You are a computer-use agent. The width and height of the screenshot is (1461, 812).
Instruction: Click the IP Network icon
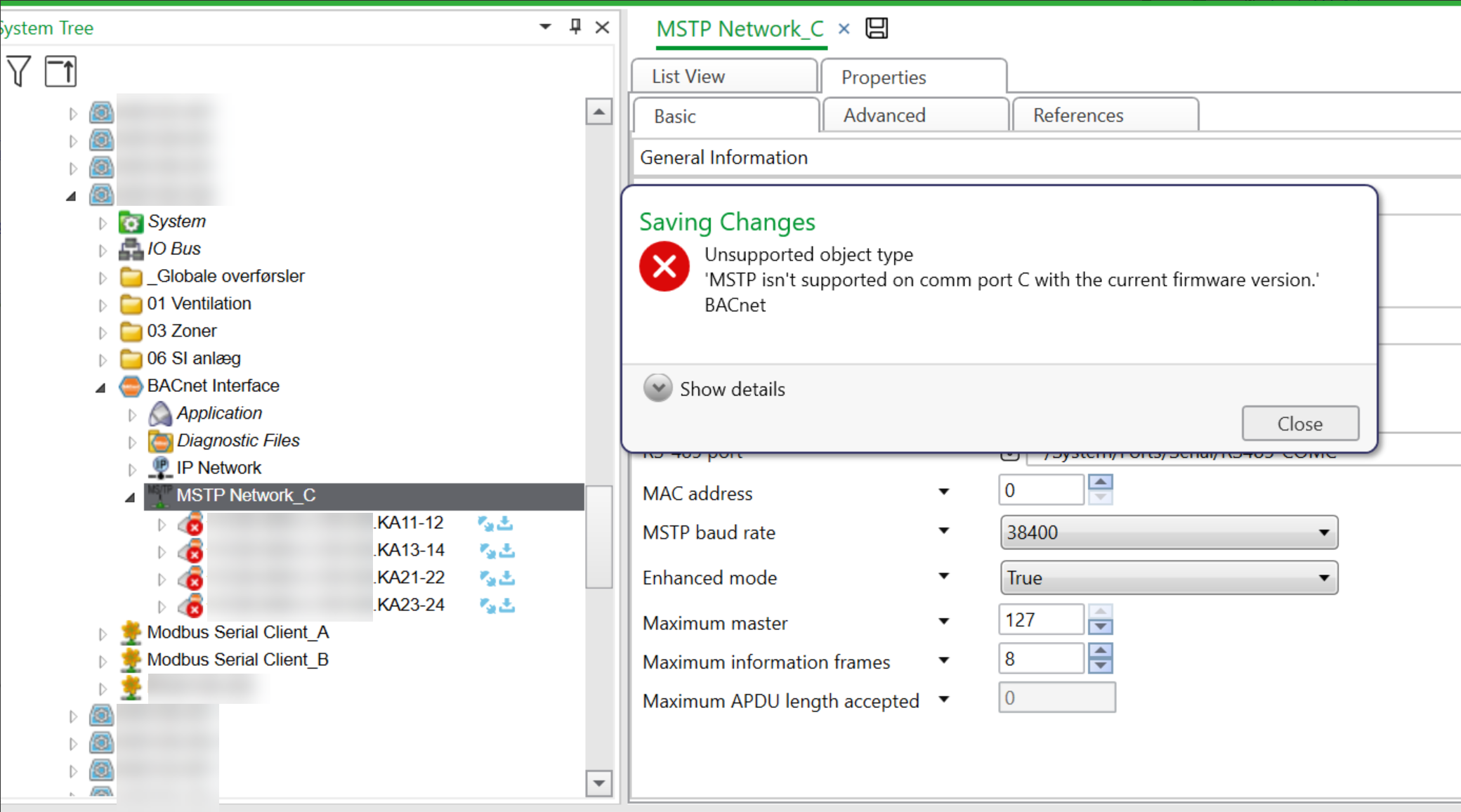coord(160,469)
